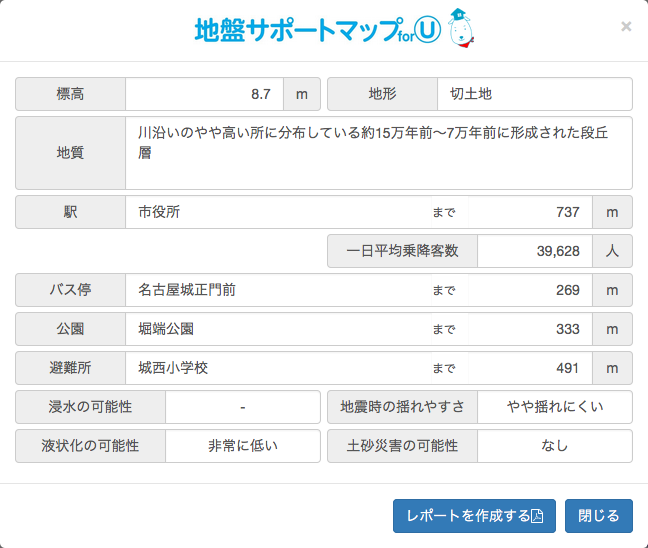Select the station distance 737
The image size is (648, 548).
click(x=567, y=212)
